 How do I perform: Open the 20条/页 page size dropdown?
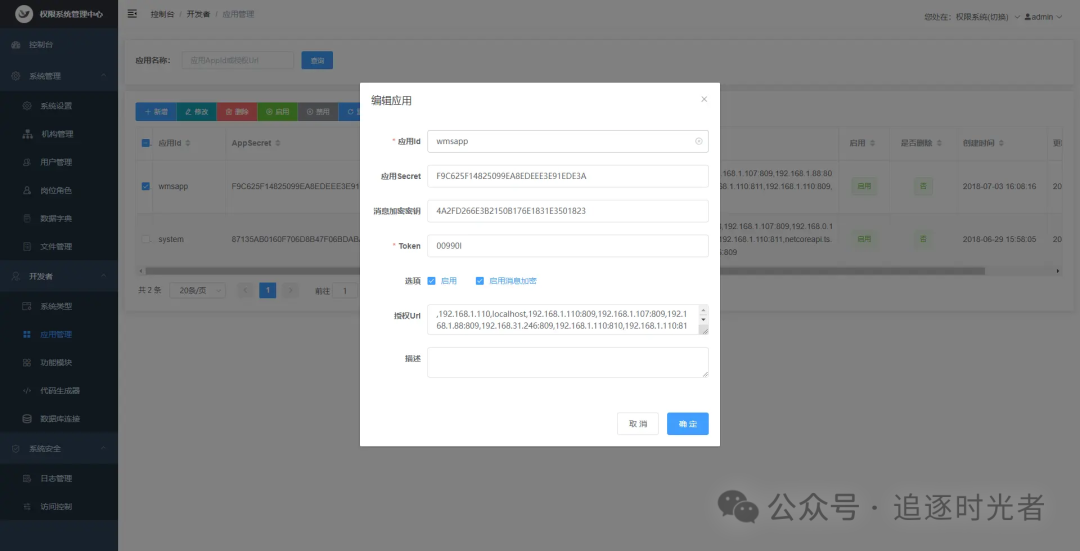(198, 291)
